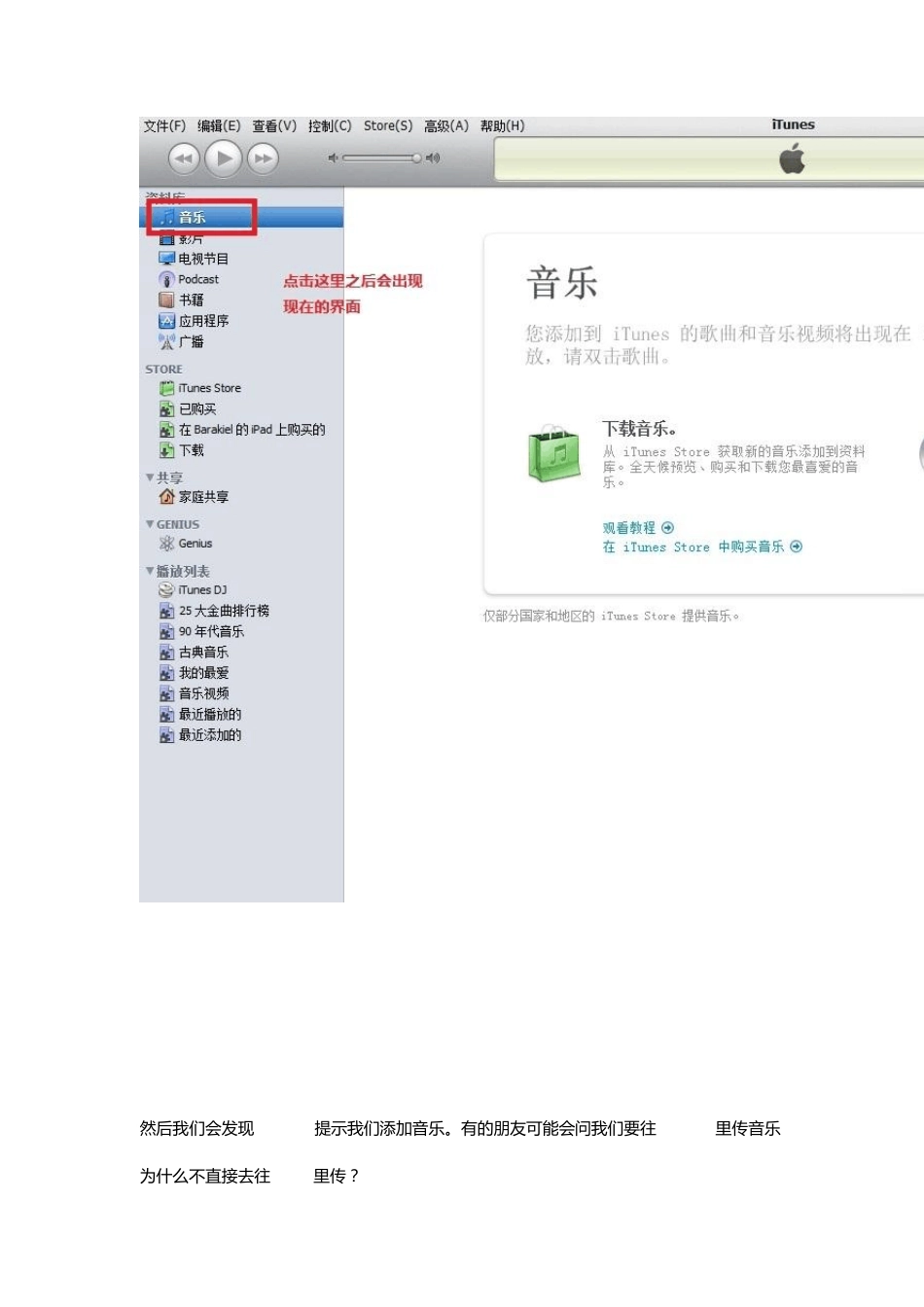Click the STORE section header text
The image size is (924, 1307).
(x=163, y=370)
